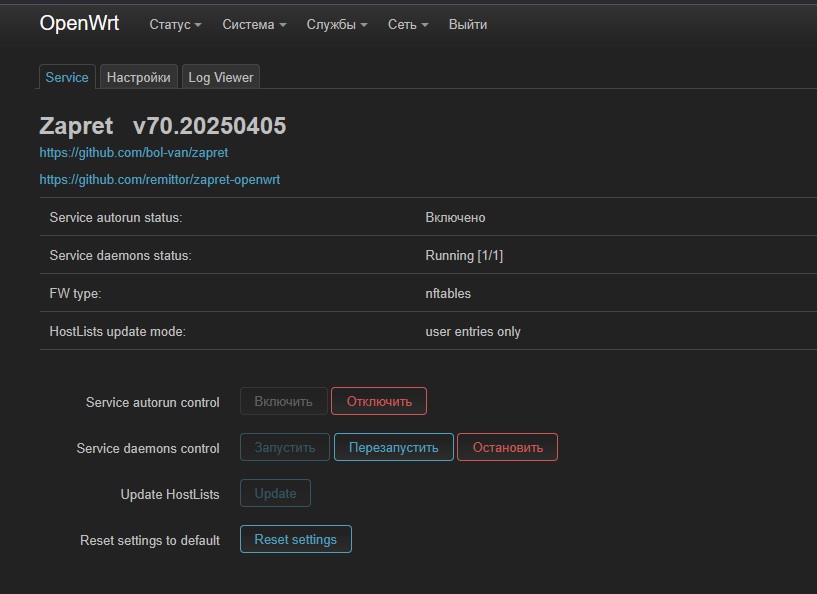817x594 pixels.
Task: Restart daemons with the Перезапустить button
Action: [393, 447]
